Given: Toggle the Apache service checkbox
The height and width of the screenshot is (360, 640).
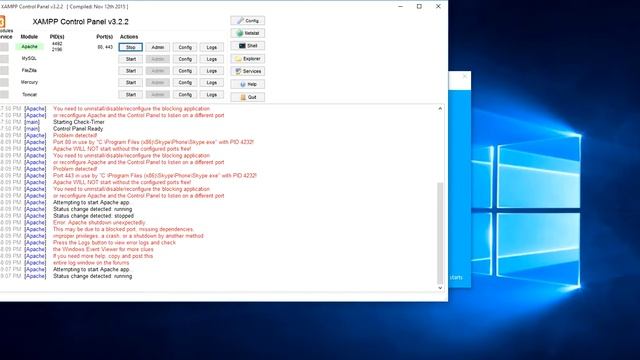Looking at the screenshot, I should (4, 47).
